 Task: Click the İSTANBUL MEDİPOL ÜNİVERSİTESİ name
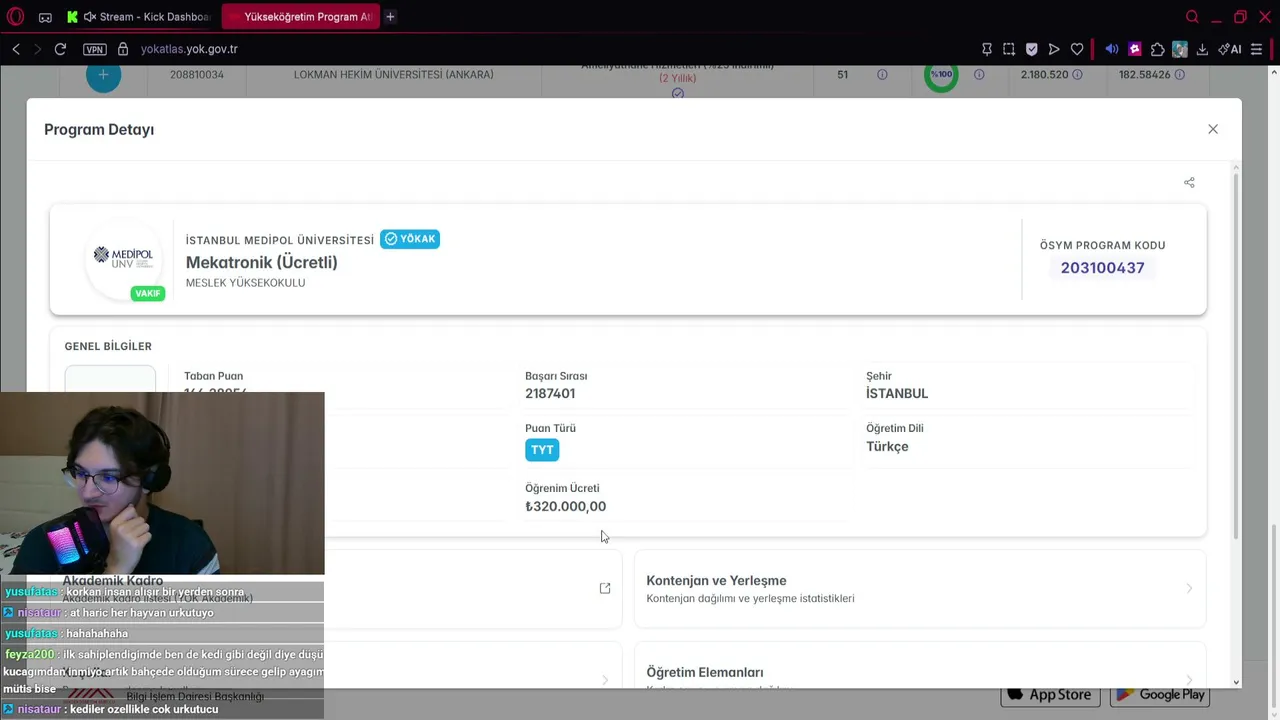point(280,240)
